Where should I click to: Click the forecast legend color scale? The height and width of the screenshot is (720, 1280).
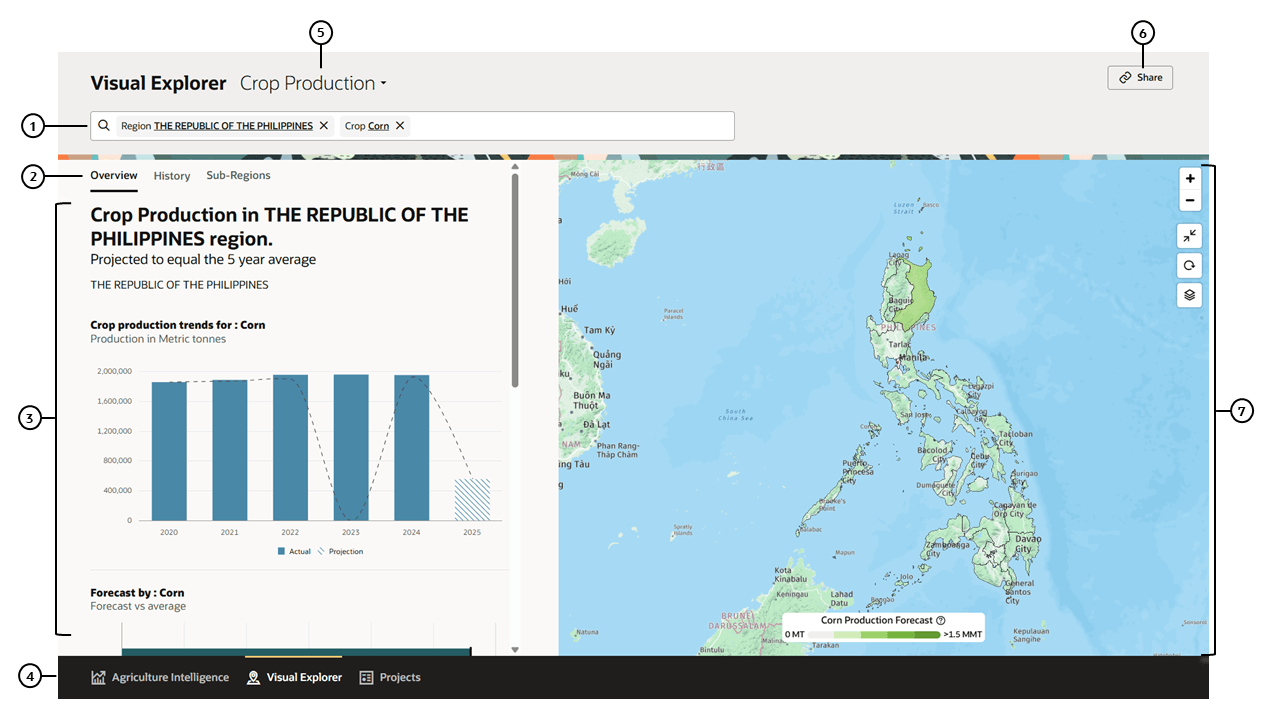coord(873,634)
